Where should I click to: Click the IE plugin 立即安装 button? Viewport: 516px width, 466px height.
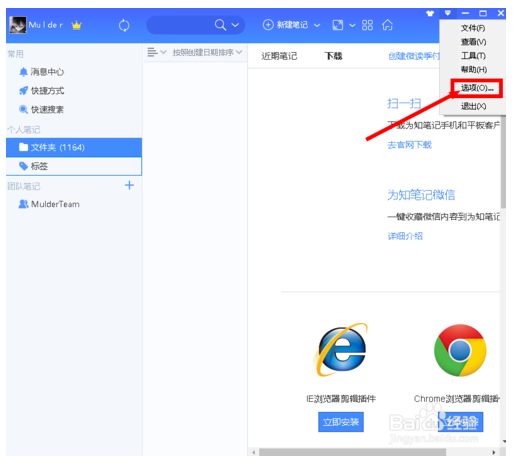pyautogui.click(x=341, y=422)
